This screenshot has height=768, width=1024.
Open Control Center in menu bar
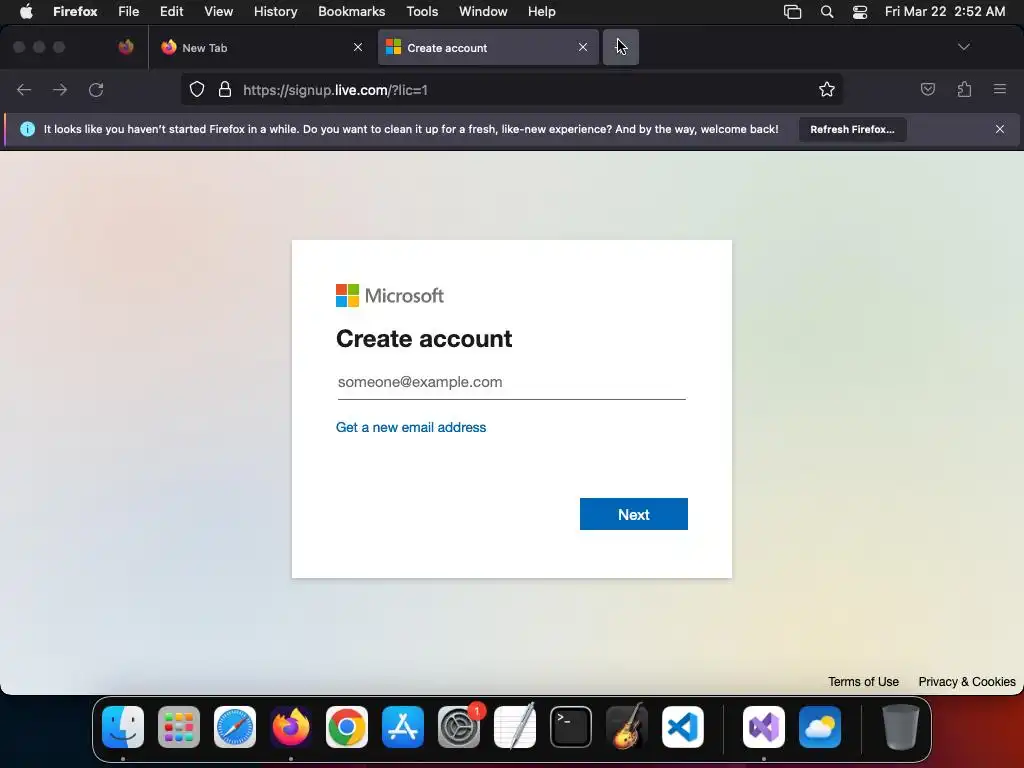(859, 12)
